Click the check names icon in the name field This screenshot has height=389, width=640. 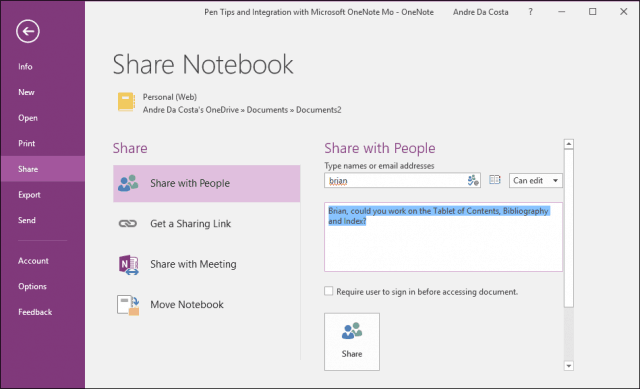(x=473, y=180)
